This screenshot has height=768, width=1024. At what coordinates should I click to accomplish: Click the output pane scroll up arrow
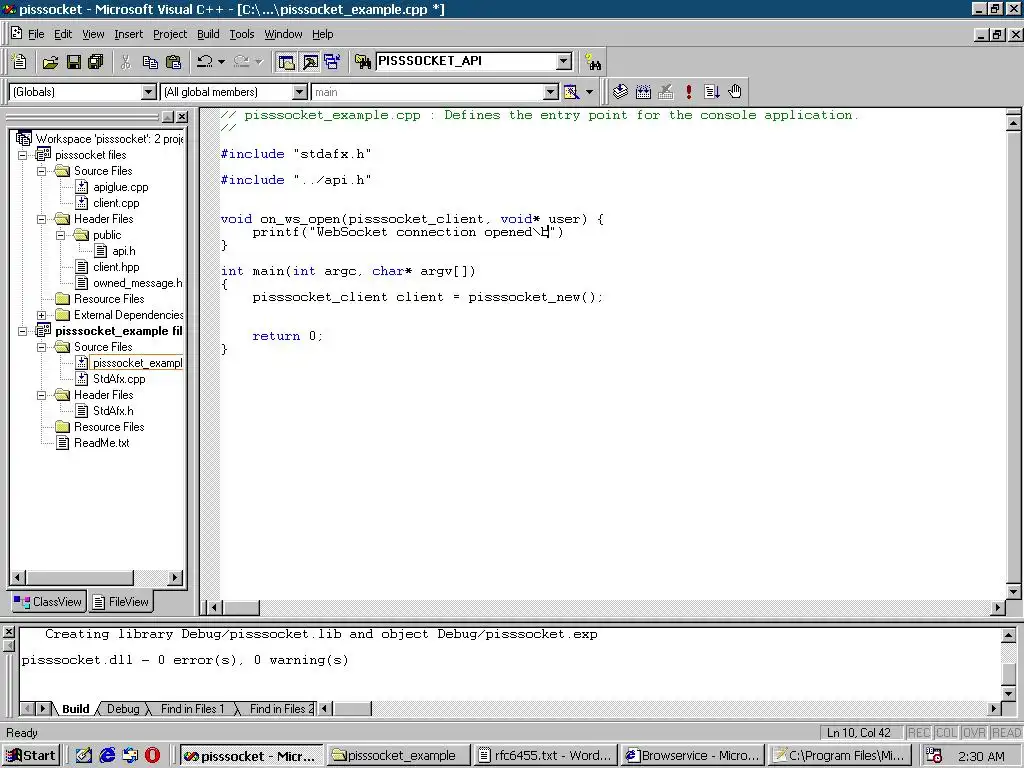1008,635
